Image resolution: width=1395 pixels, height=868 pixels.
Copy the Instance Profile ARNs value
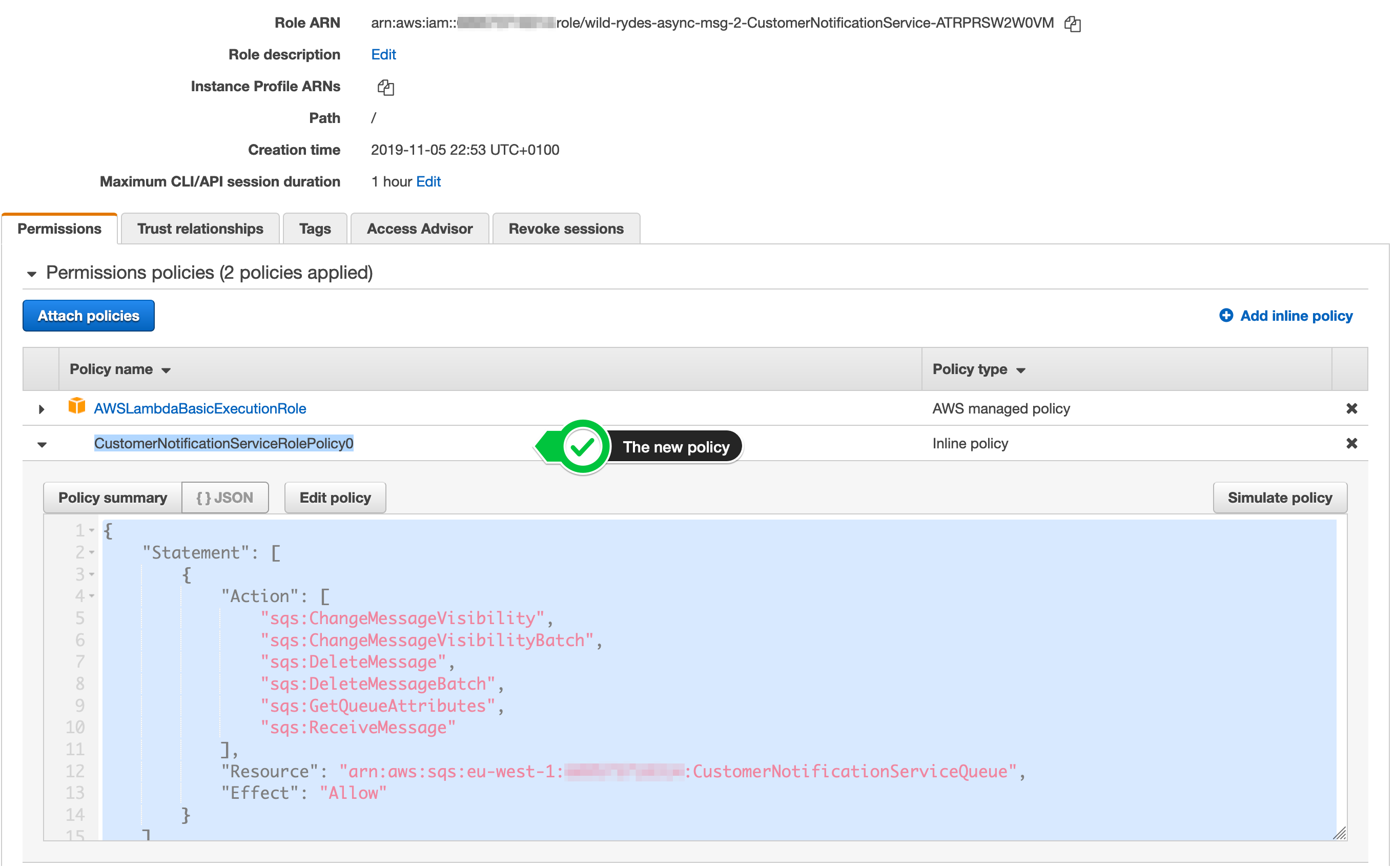pos(386,87)
